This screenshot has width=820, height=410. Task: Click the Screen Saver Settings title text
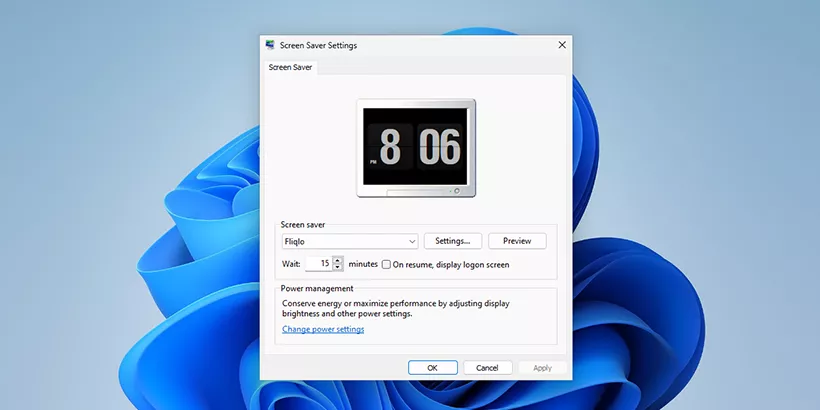point(318,45)
